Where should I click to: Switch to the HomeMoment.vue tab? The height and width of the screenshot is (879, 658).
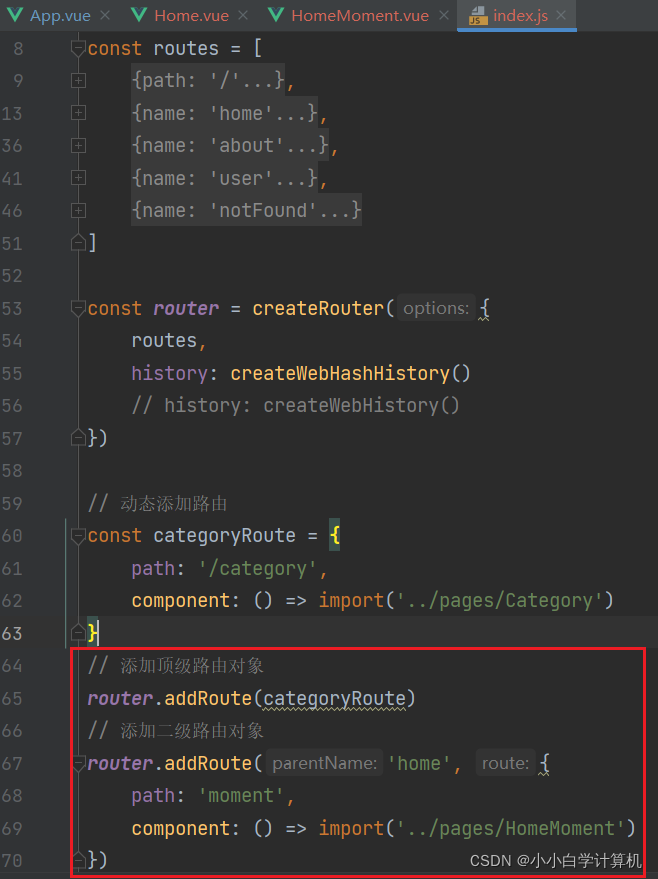(360, 16)
